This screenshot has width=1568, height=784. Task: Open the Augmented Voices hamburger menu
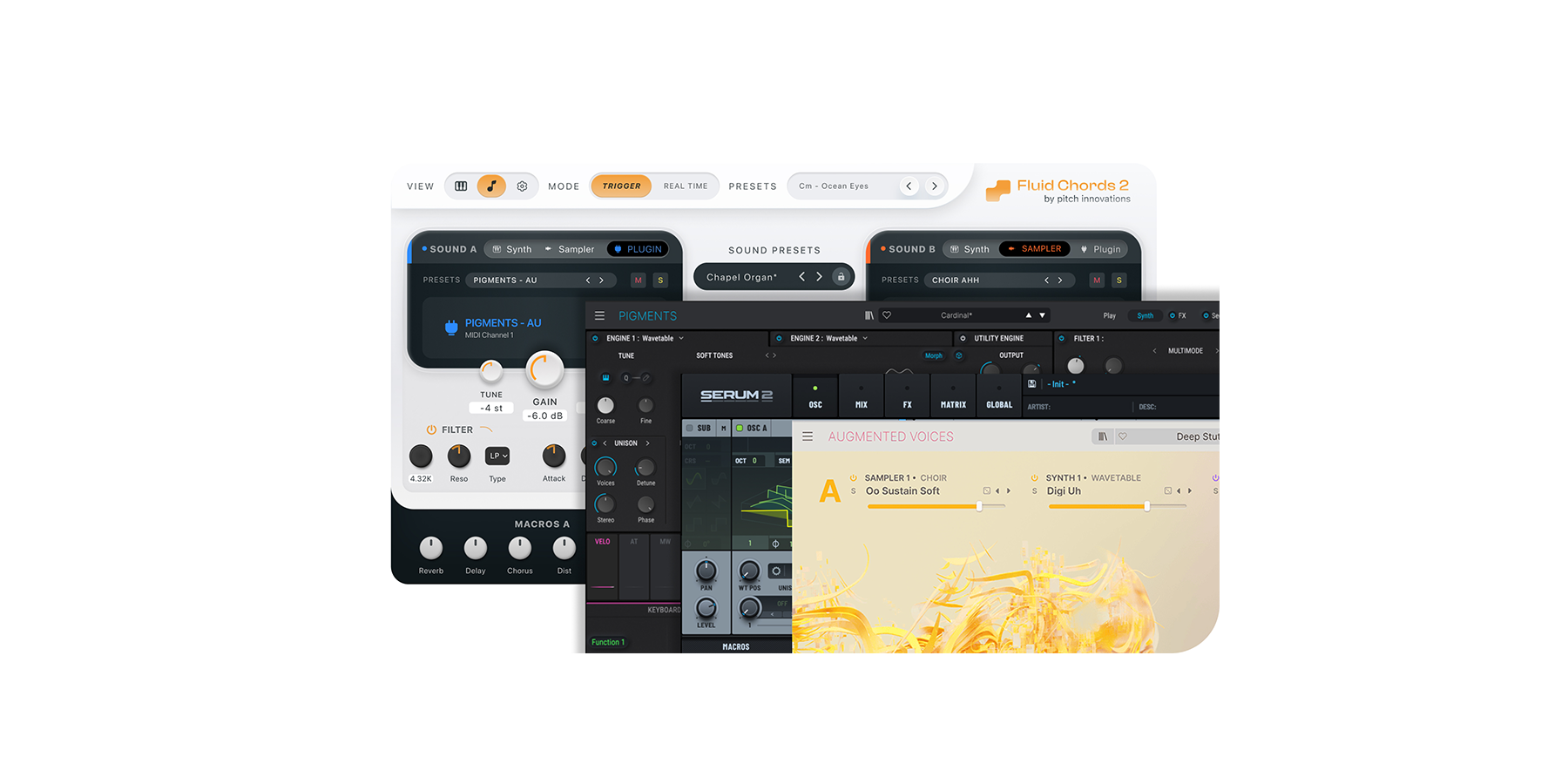point(808,436)
